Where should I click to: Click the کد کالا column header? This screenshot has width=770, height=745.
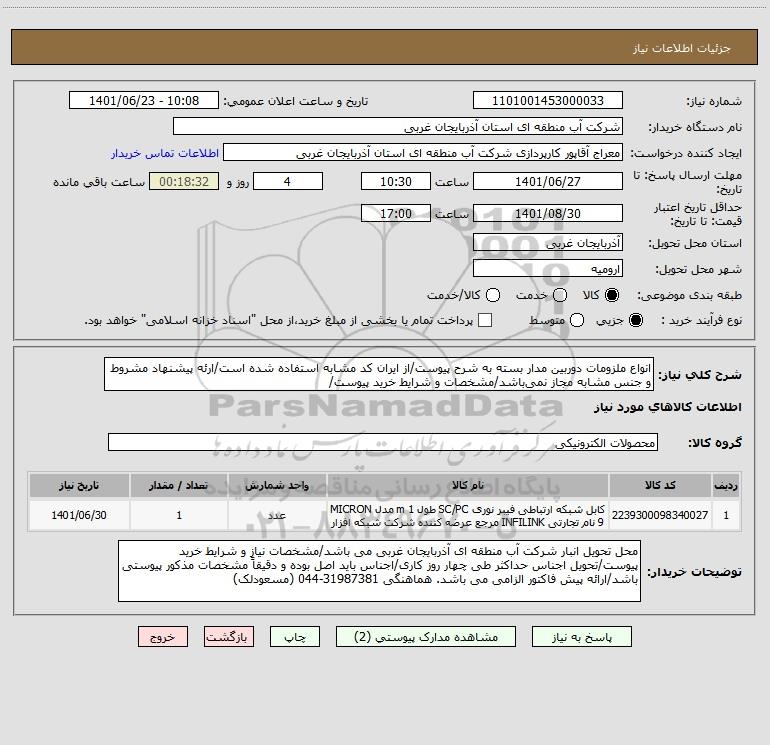[x=660, y=486]
